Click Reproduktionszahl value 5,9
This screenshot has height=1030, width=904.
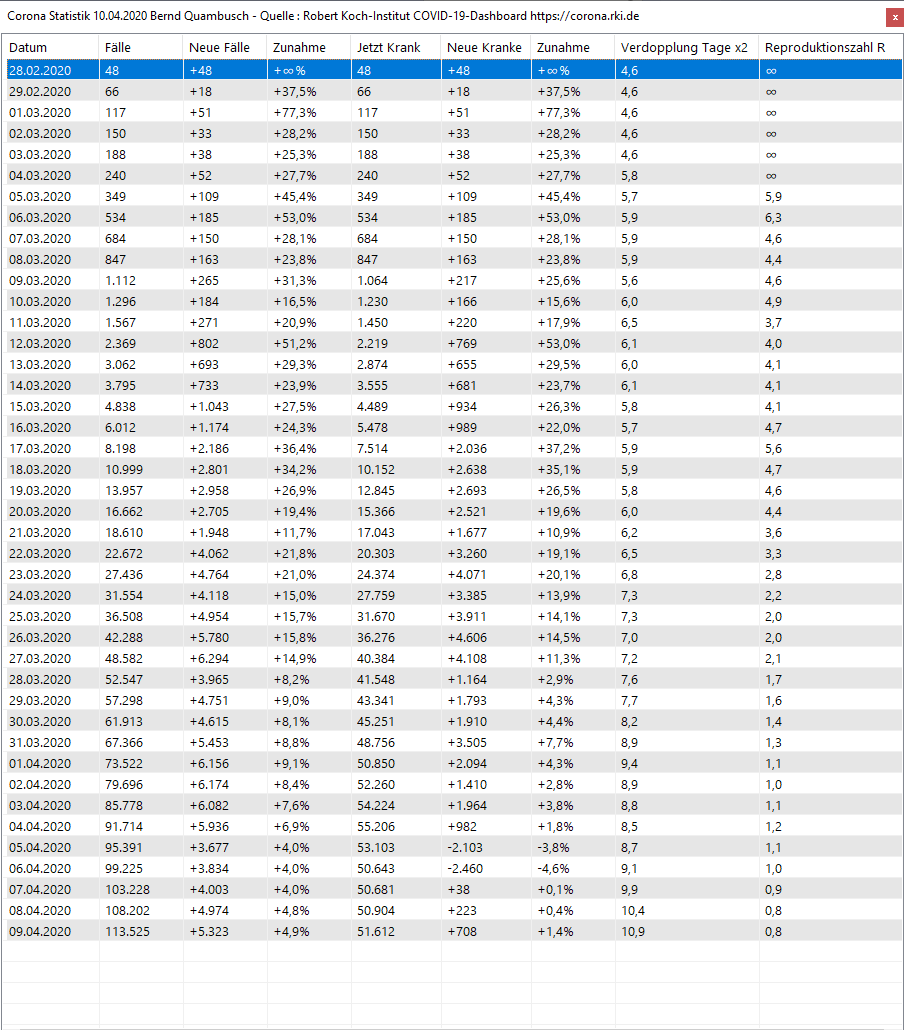point(773,196)
